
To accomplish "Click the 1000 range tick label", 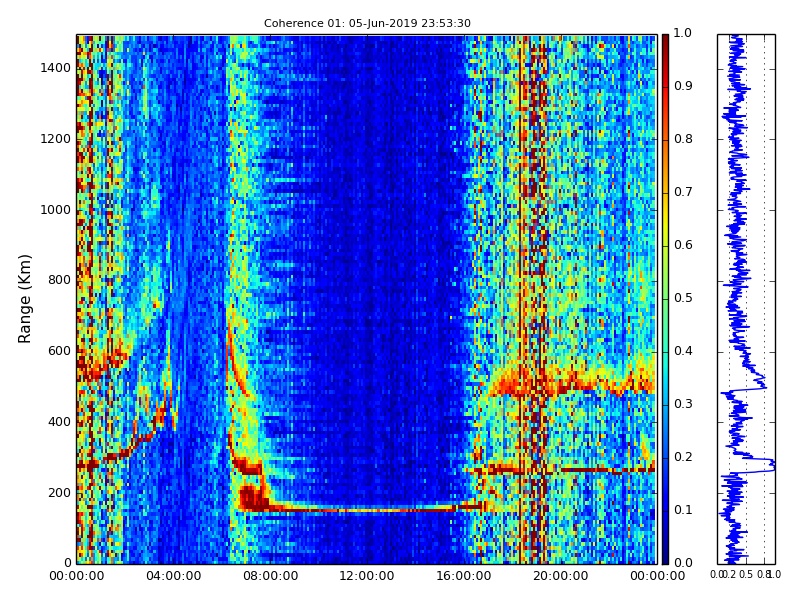I will click(x=56, y=210).
